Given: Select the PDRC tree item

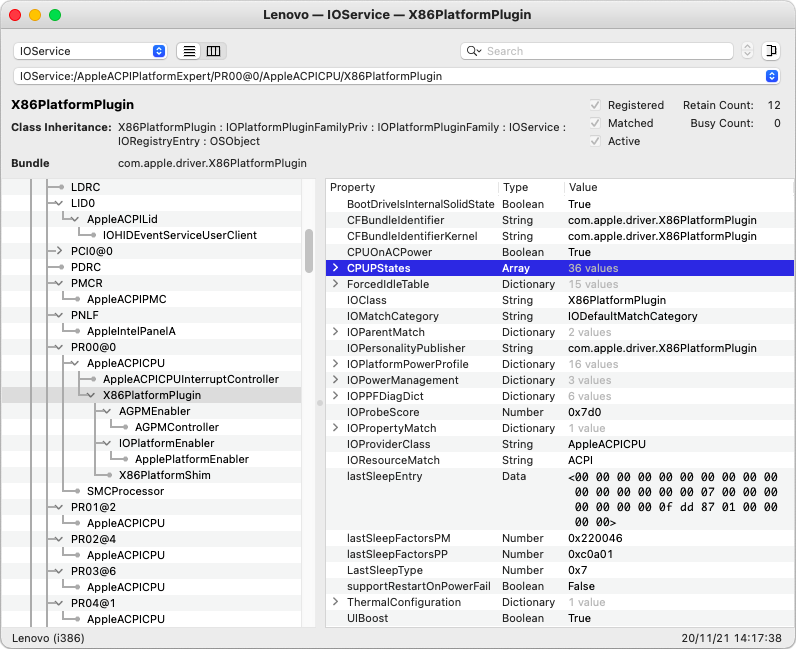Looking at the screenshot, I should point(86,267).
